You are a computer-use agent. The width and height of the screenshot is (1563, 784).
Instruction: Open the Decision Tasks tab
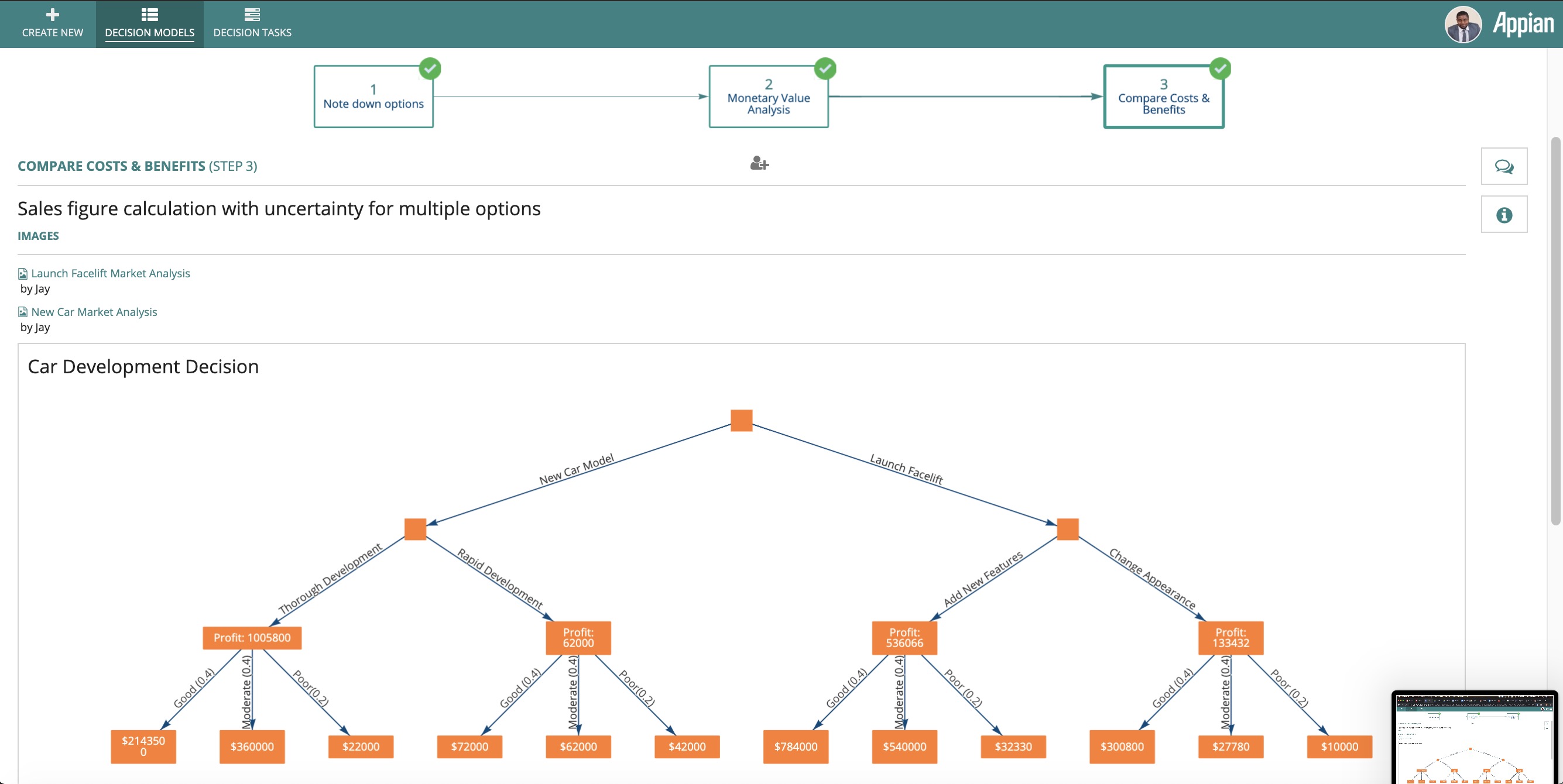(252, 24)
